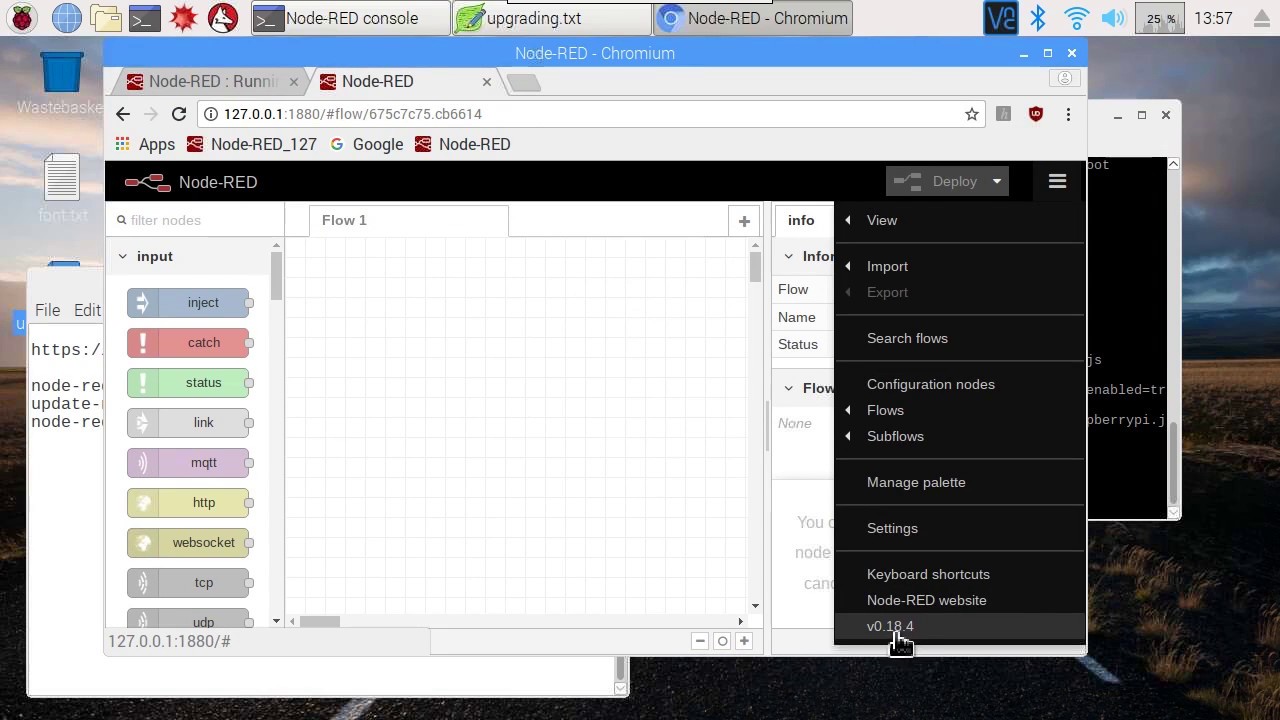Click the Chromium address bar

click(590, 114)
